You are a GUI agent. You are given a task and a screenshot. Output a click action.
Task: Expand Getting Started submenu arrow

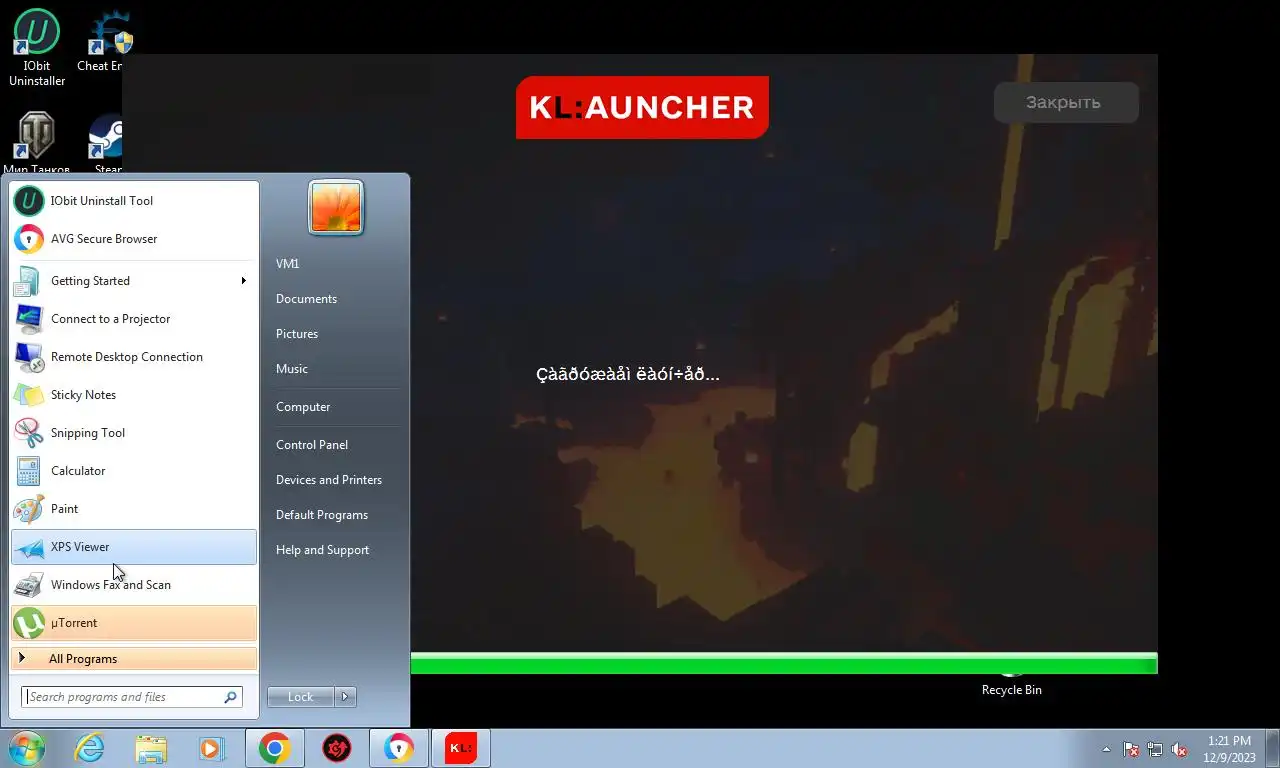pos(243,281)
